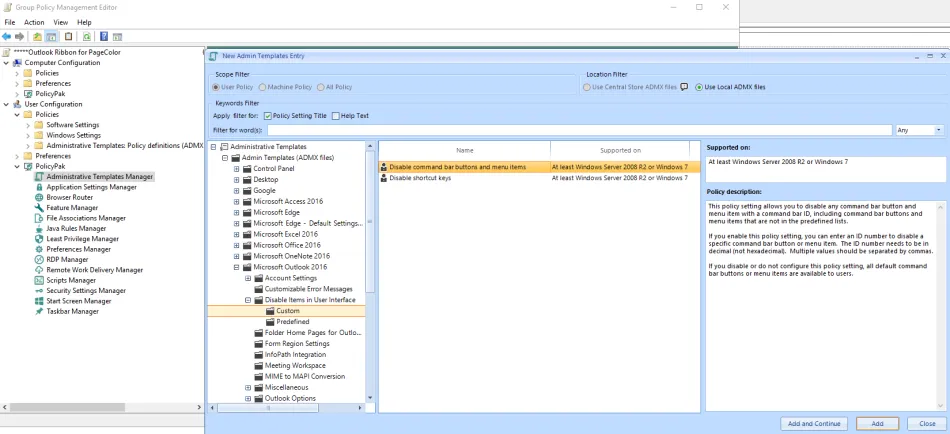Enable the Help Text checkbox

point(336,116)
